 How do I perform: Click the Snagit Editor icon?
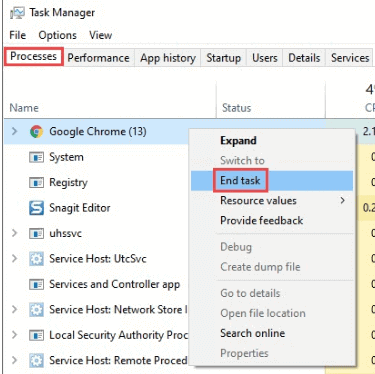click(x=36, y=208)
